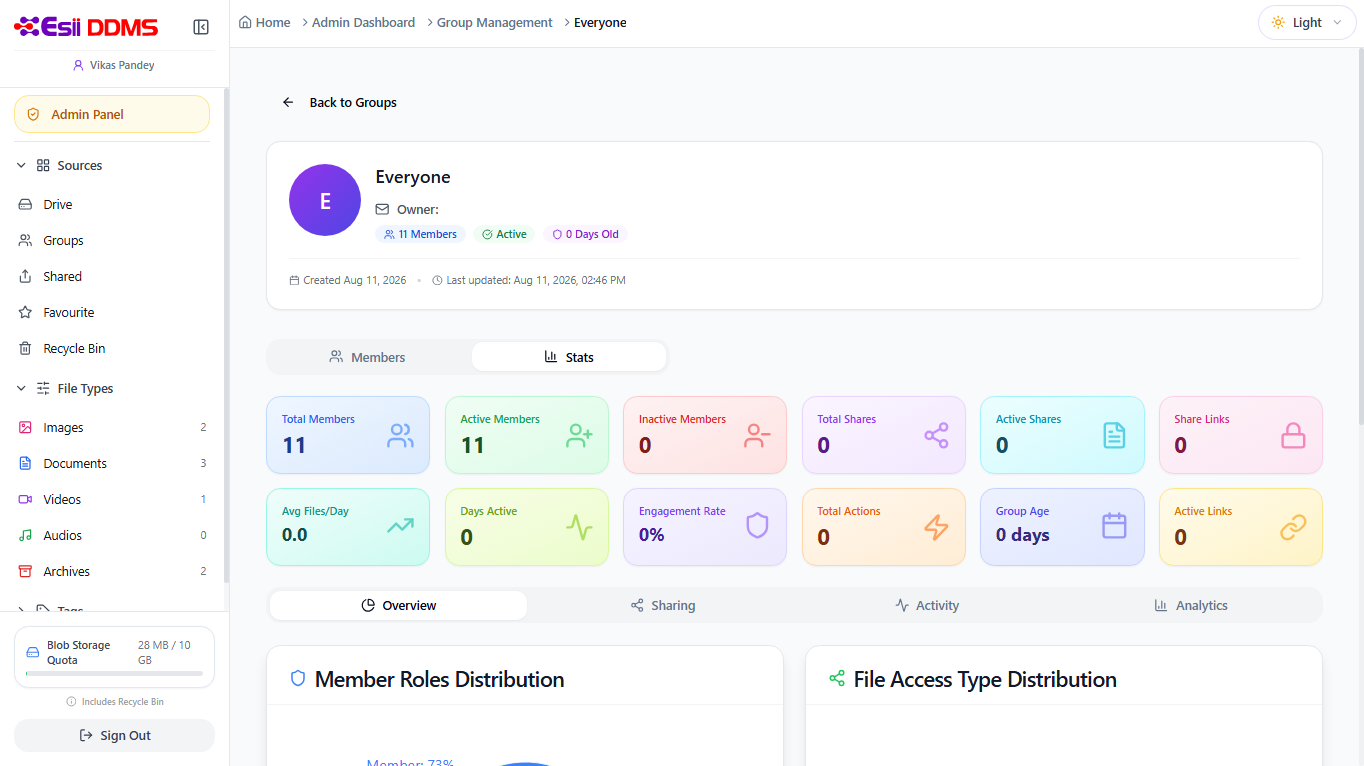Viewport: 1364px width, 766px height.
Task: Open the Admin Panel button
Action: click(x=112, y=114)
